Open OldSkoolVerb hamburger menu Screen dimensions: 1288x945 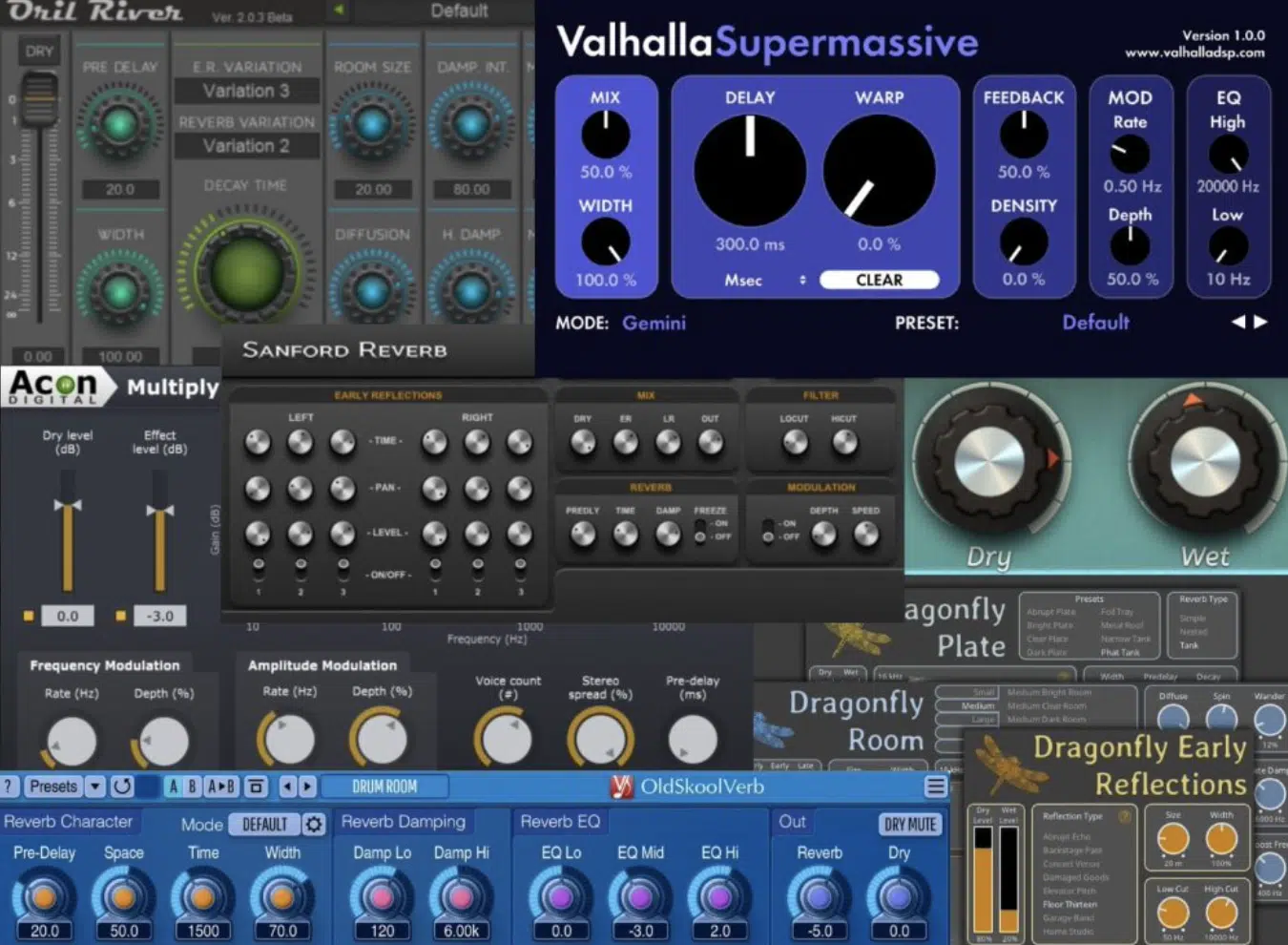(x=936, y=787)
